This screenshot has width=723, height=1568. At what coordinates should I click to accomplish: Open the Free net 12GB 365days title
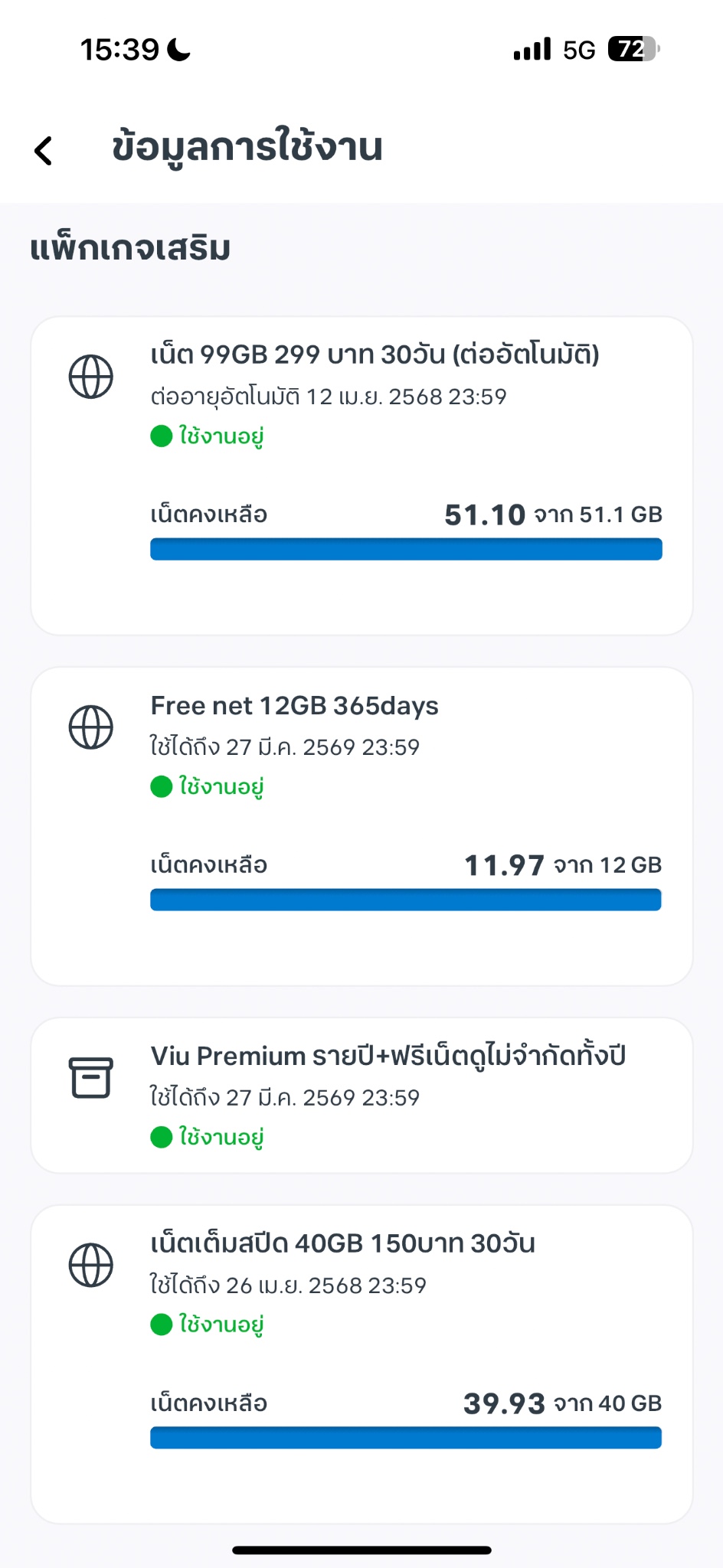coord(294,705)
